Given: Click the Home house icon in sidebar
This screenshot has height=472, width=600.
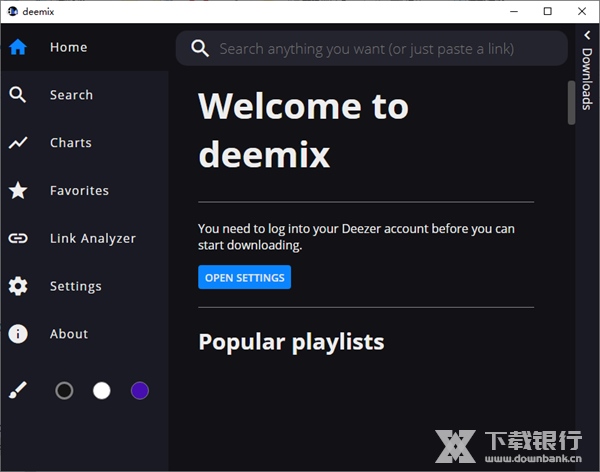Looking at the screenshot, I should point(18,47).
